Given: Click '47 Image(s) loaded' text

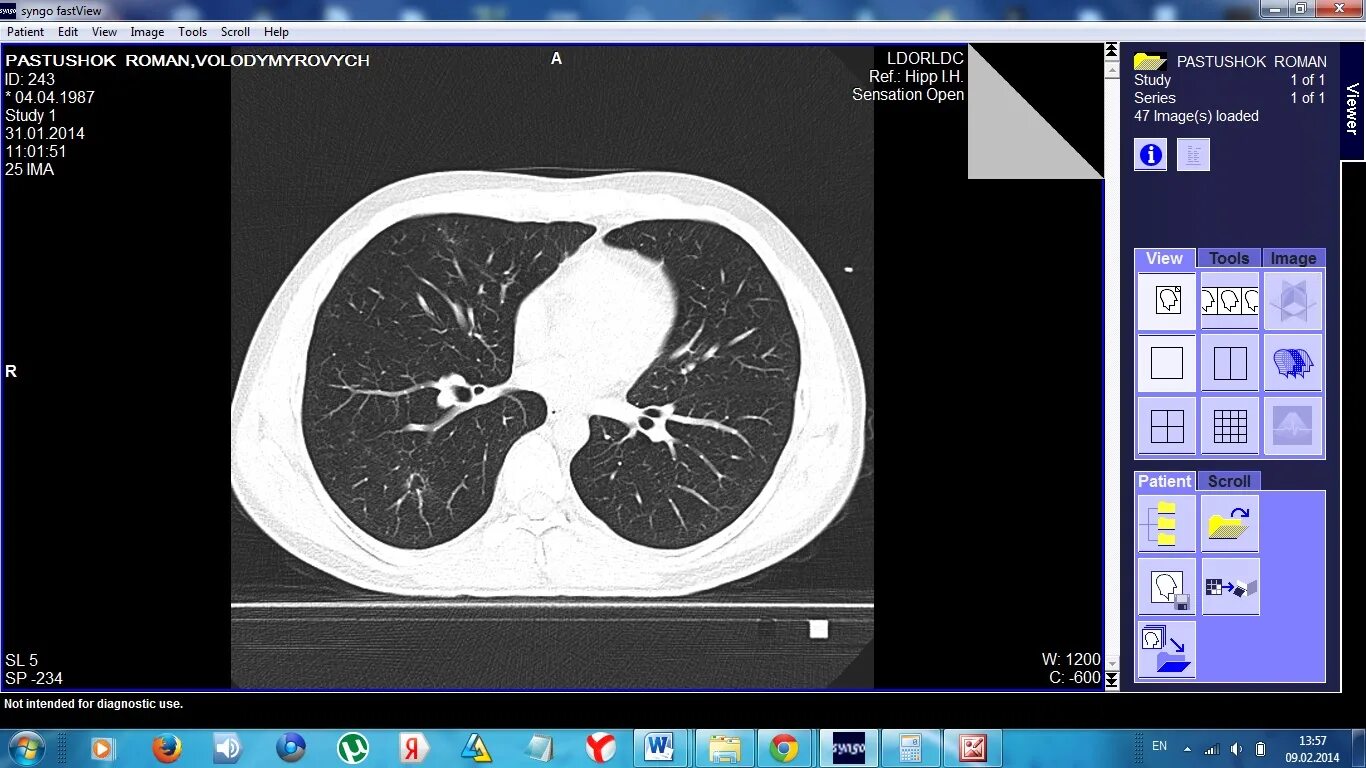Looking at the screenshot, I should coord(1196,116).
